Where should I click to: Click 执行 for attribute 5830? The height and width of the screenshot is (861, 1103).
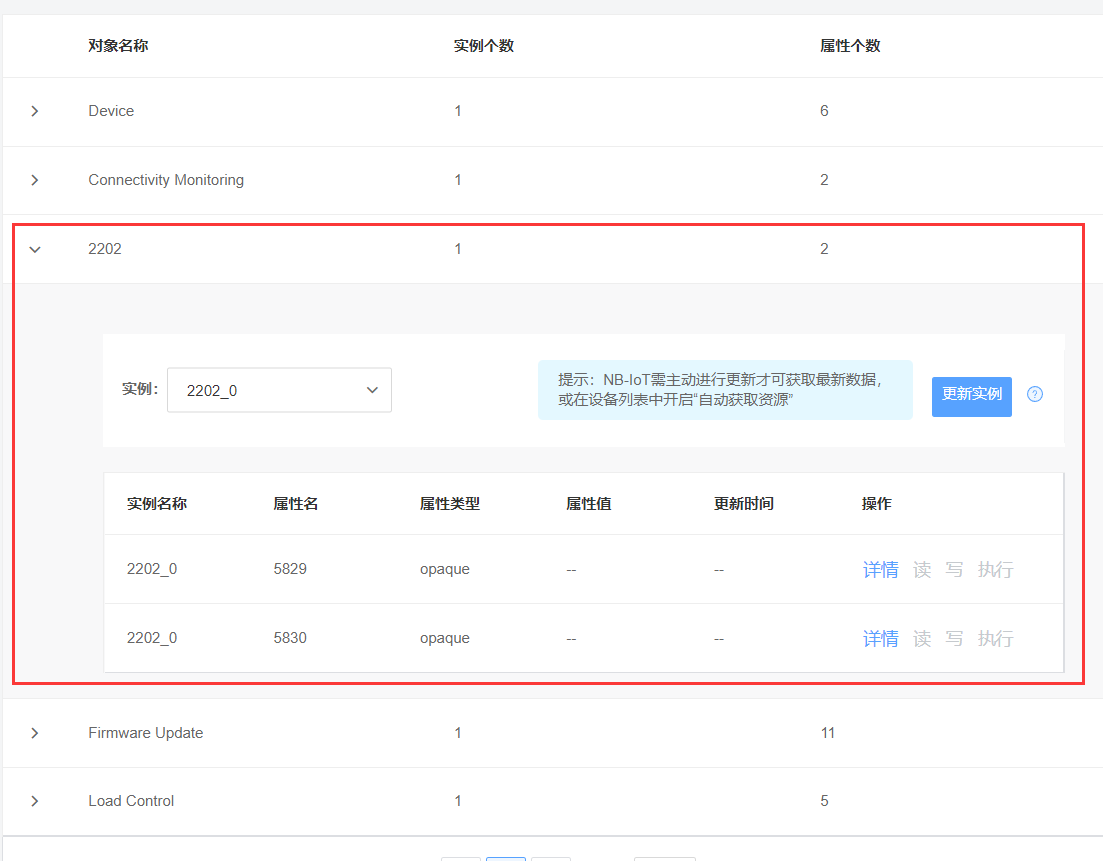pos(995,639)
